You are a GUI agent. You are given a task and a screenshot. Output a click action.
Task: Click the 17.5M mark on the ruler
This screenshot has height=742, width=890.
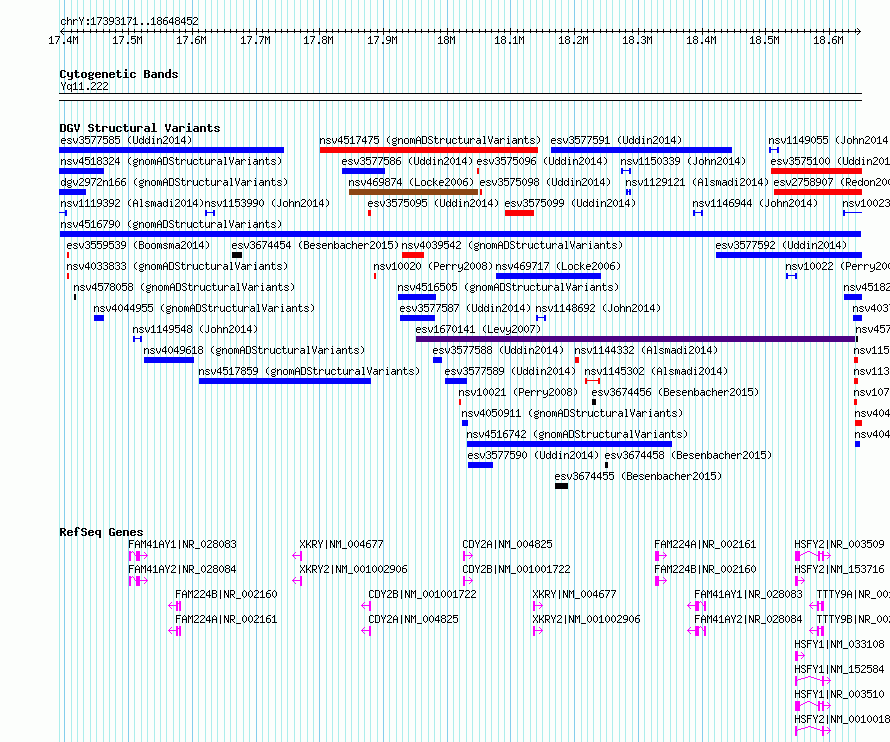point(127,40)
